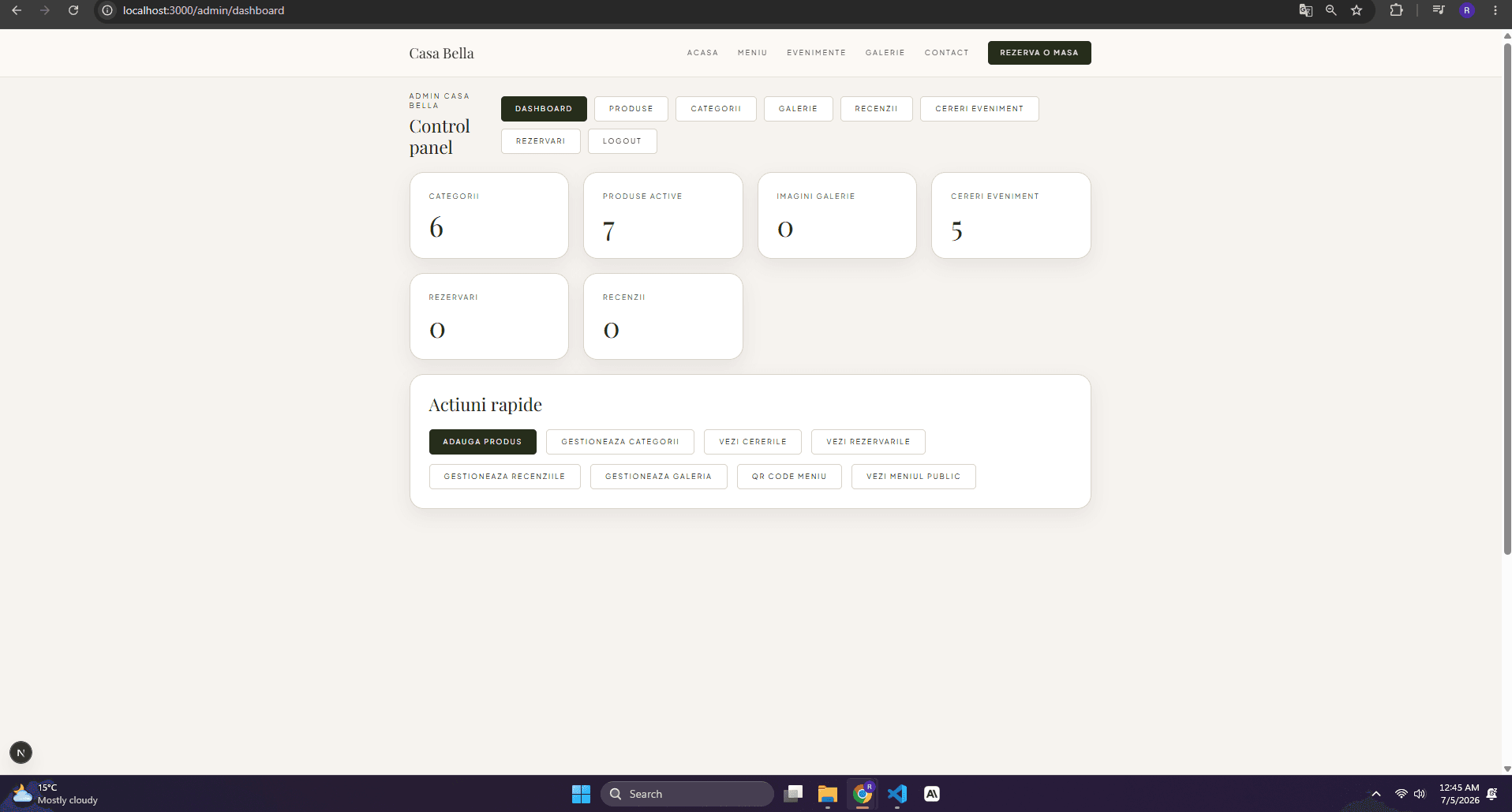1512x812 pixels.
Task: Open Evenimente nav link
Action: [x=816, y=53]
